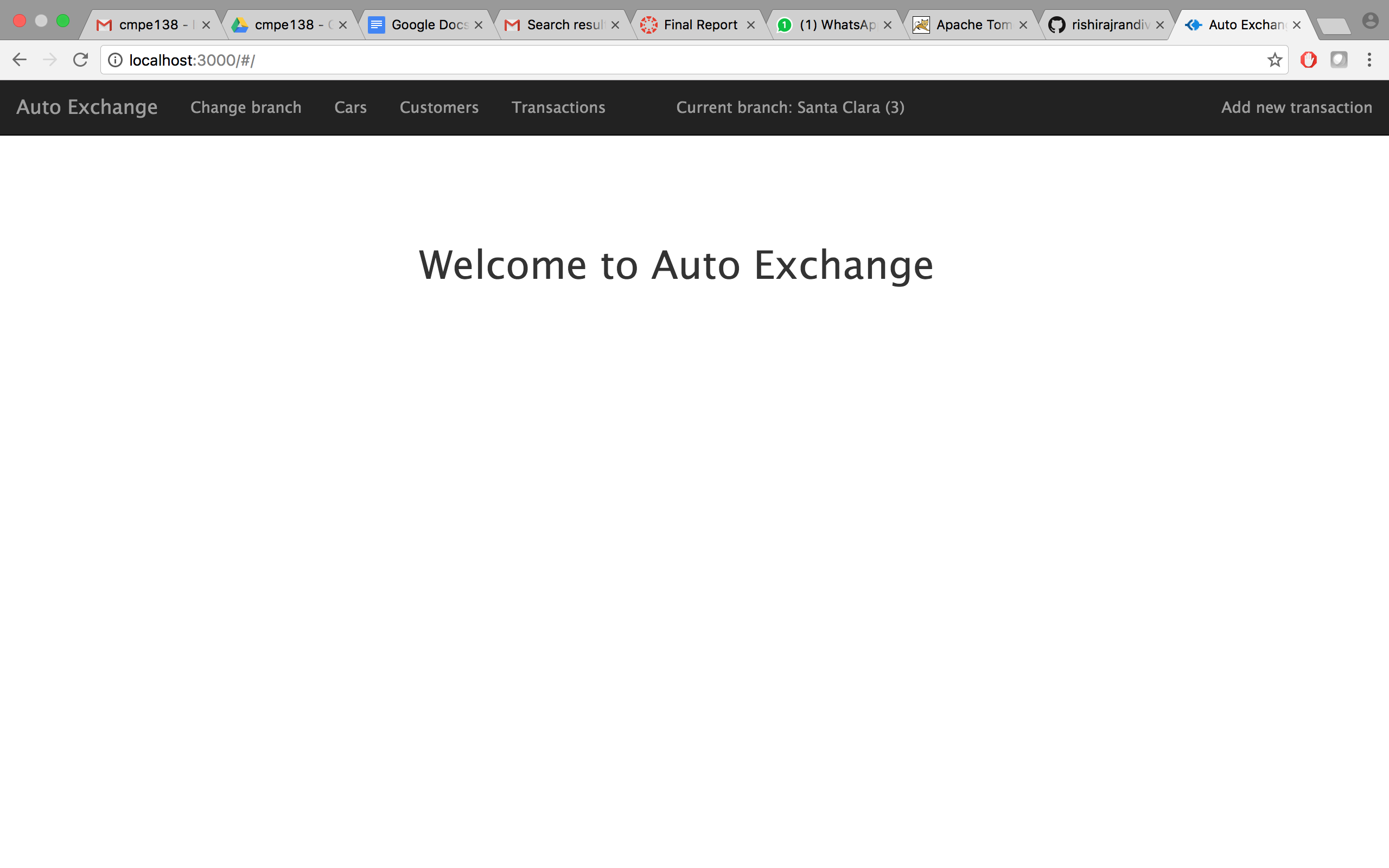Open Change branch in navbar
Image resolution: width=1389 pixels, height=868 pixels.
246,107
